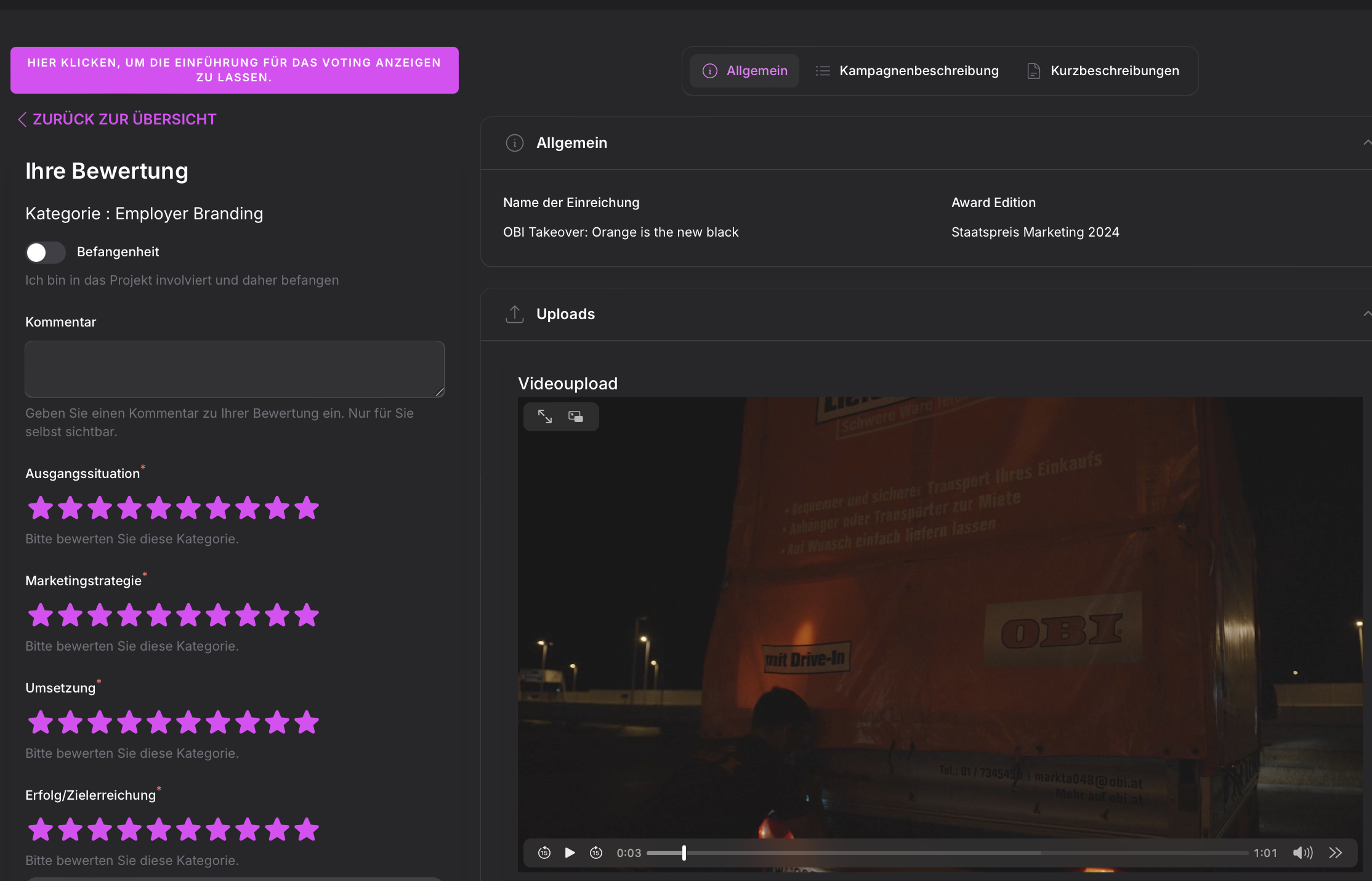Select the Allgemein tab
This screenshot has height=881, width=1372.
(745, 71)
